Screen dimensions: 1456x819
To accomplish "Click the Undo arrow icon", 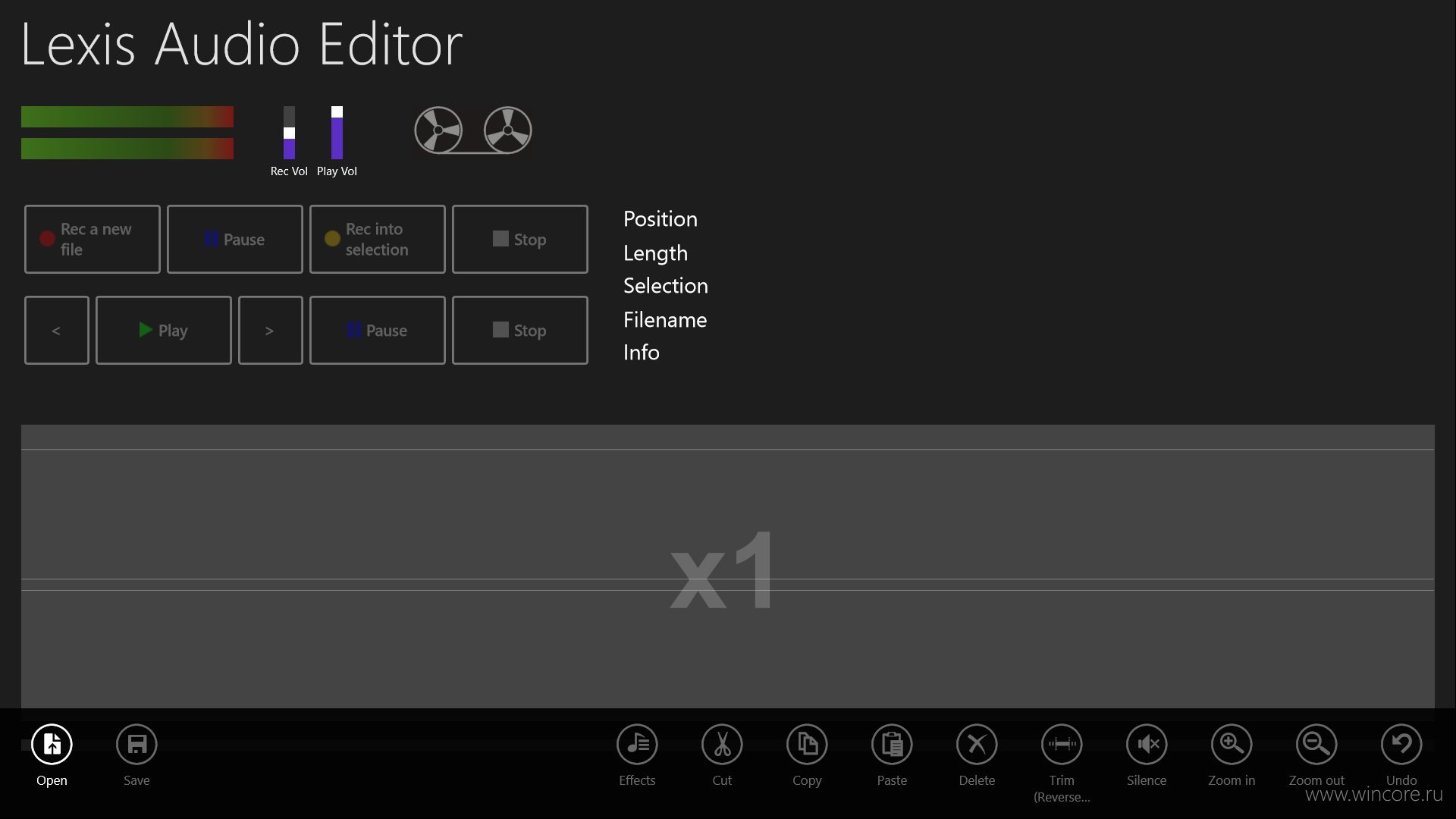I will (x=1401, y=745).
